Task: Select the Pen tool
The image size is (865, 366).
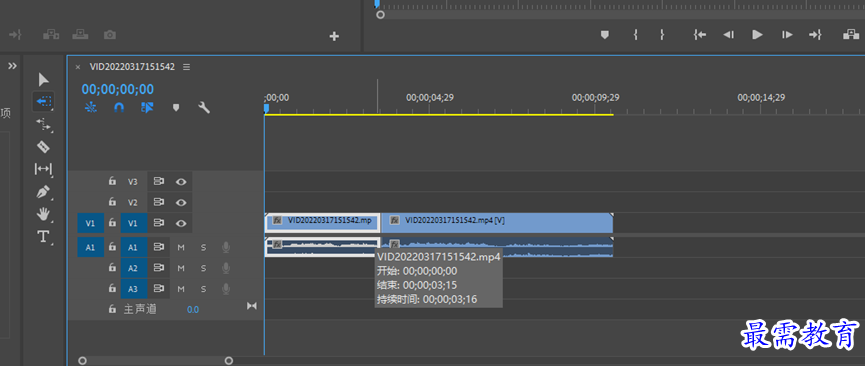Action: [43, 192]
